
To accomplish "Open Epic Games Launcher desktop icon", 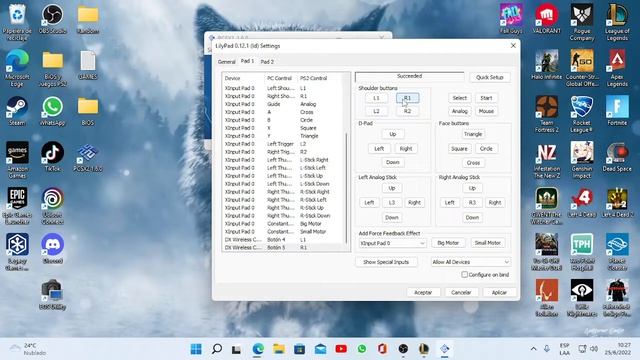I will [x=17, y=206].
